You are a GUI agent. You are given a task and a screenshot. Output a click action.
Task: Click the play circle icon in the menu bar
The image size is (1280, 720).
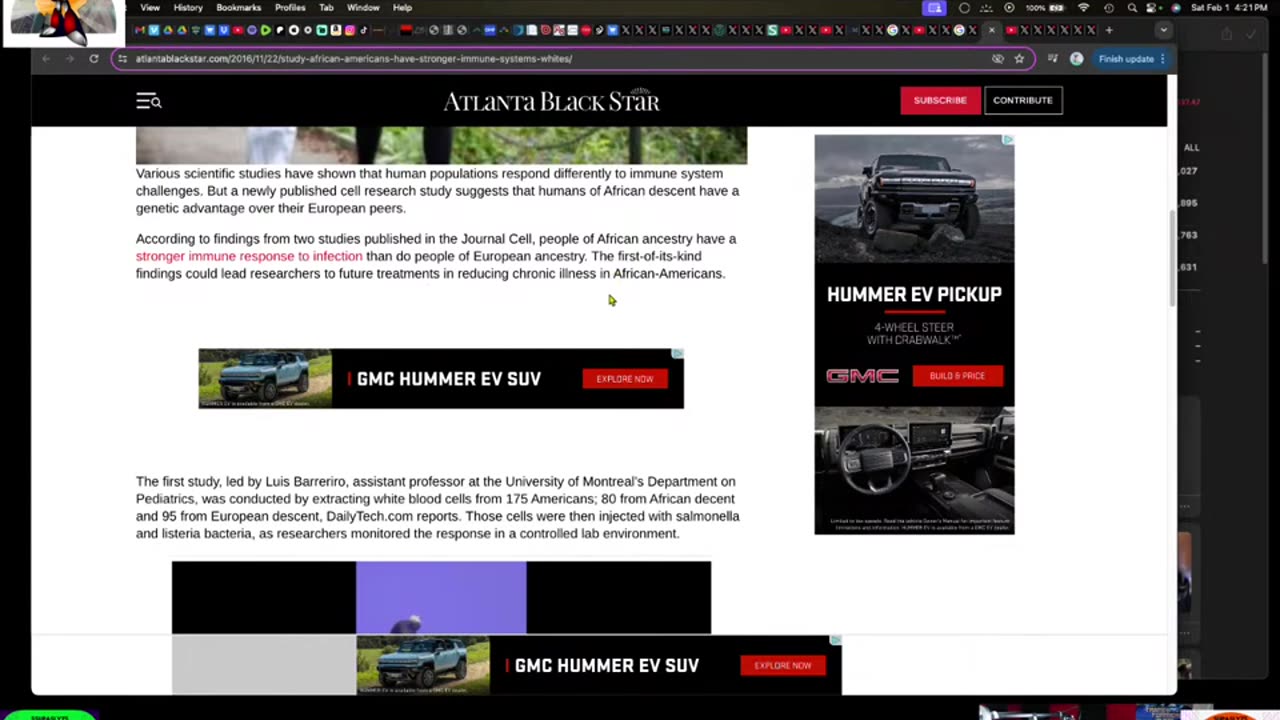(1009, 8)
